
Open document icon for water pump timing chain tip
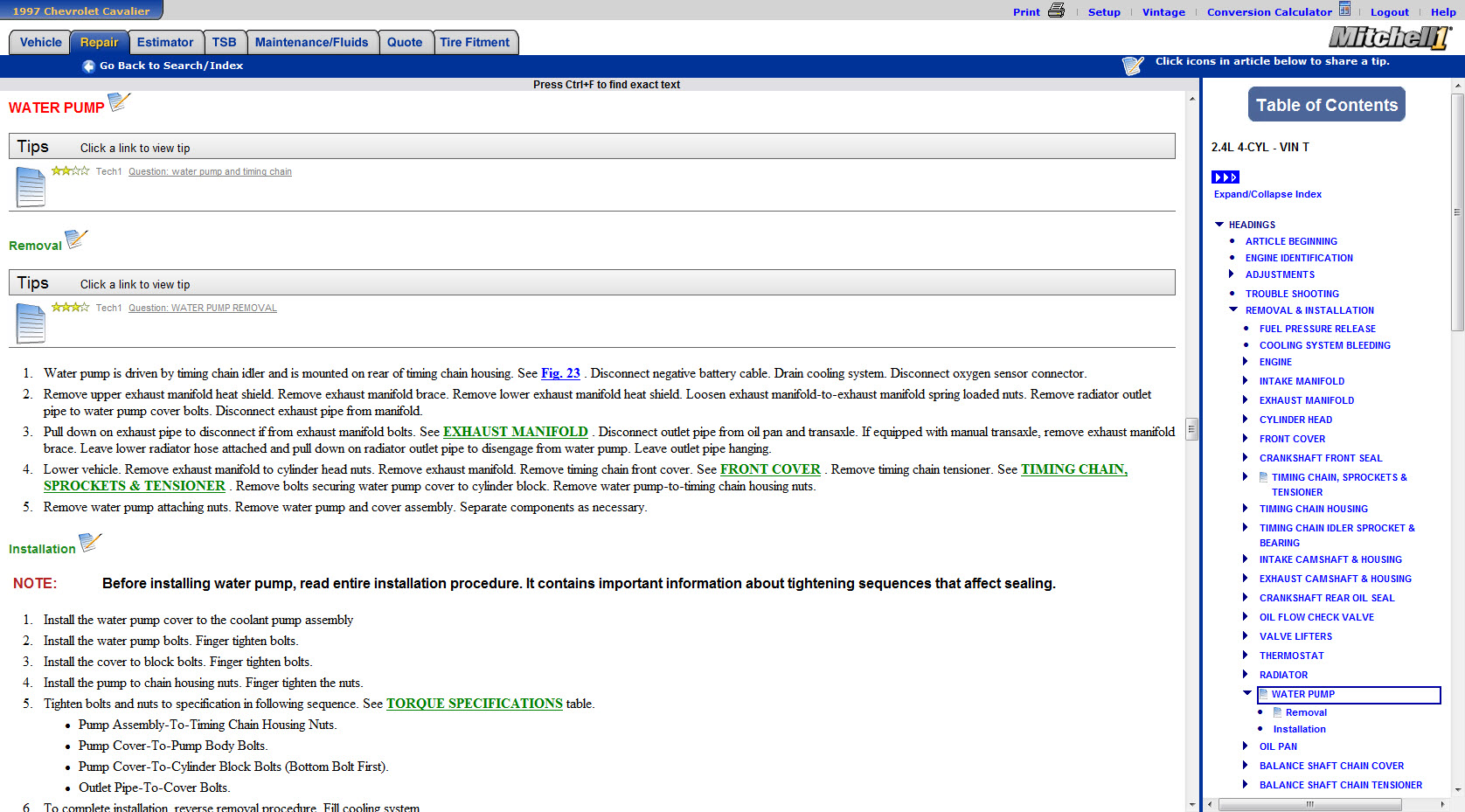[x=31, y=186]
